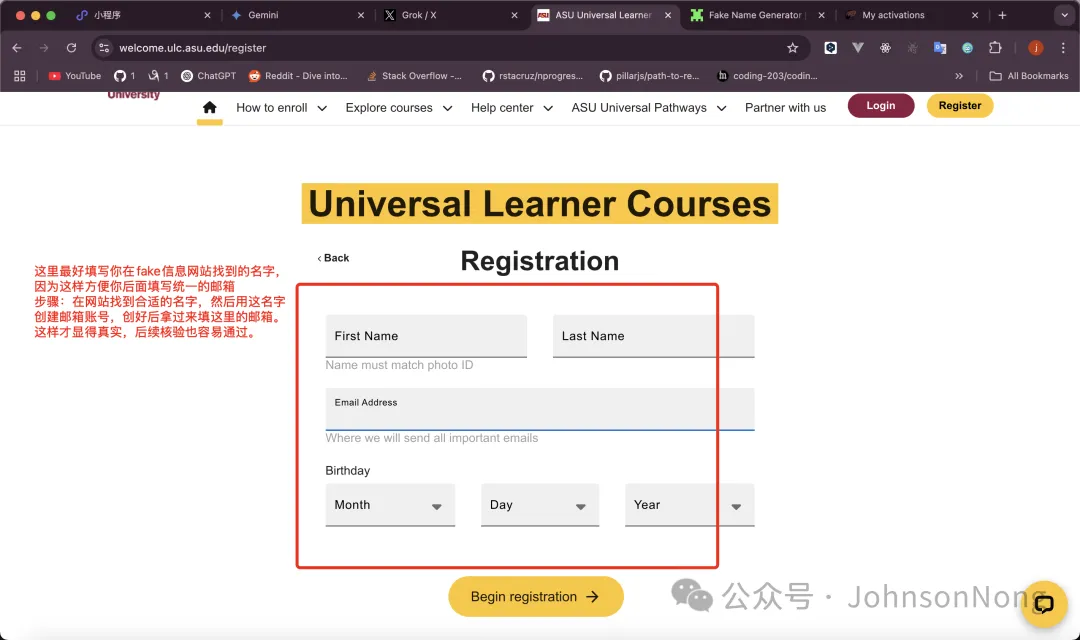Reload the page with the refresh icon

pos(71,48)
